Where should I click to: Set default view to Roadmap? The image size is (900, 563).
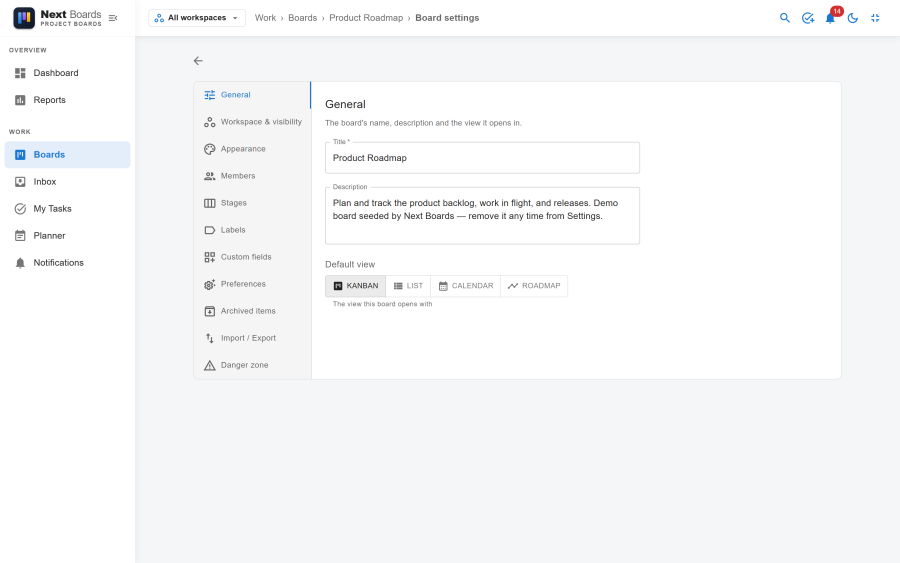pyautogui.click(x=534, y=286)
